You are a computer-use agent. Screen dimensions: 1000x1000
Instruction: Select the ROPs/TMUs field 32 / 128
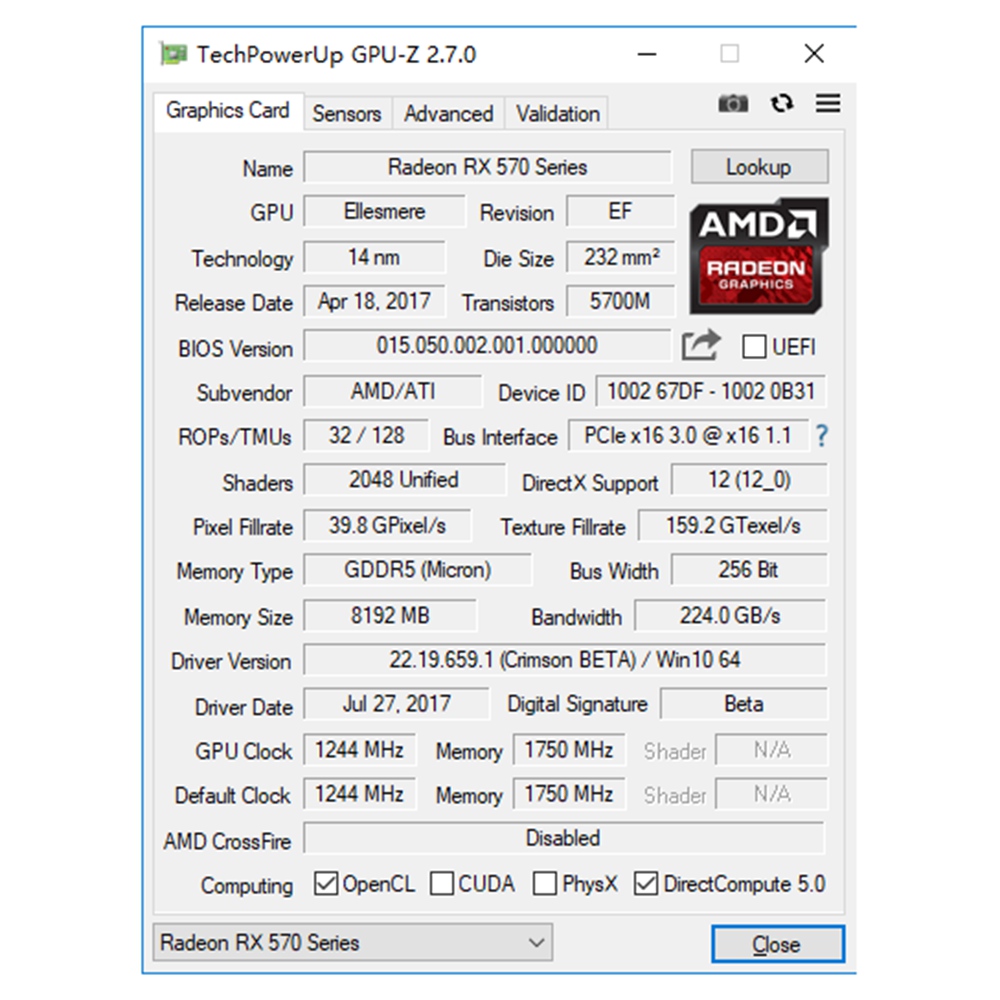pos(367,436)
